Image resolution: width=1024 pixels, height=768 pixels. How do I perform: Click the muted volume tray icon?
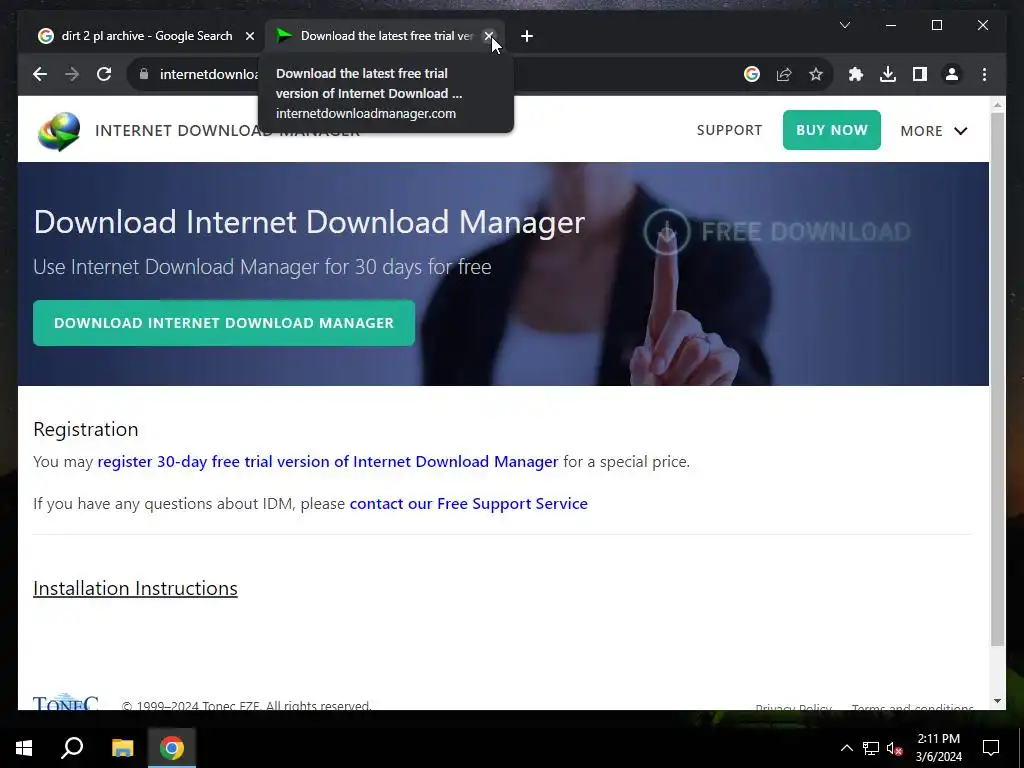pos(894,748)
